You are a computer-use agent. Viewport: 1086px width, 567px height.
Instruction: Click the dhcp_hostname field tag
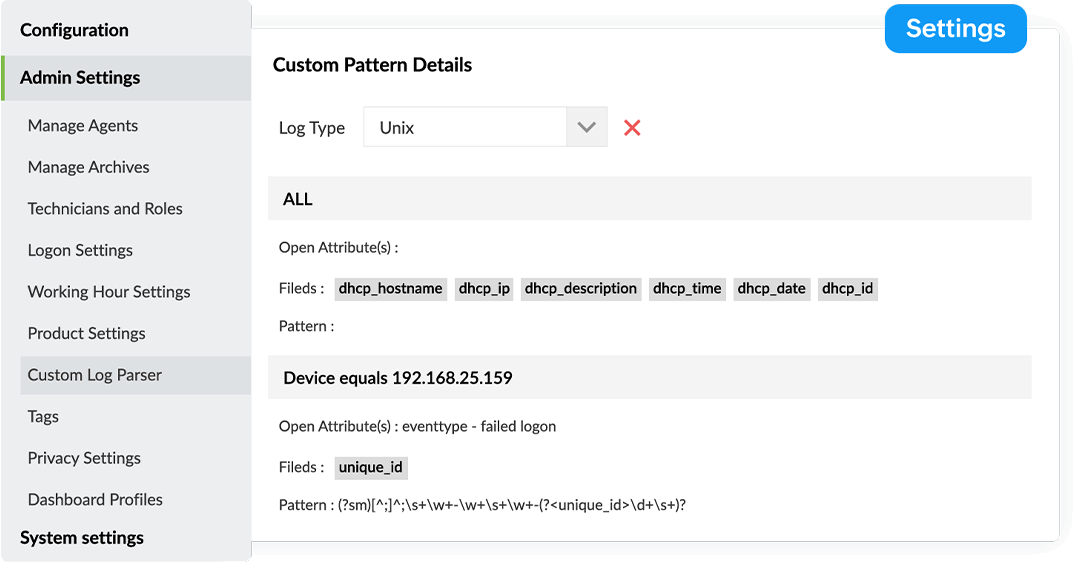[x=390, y=289]
